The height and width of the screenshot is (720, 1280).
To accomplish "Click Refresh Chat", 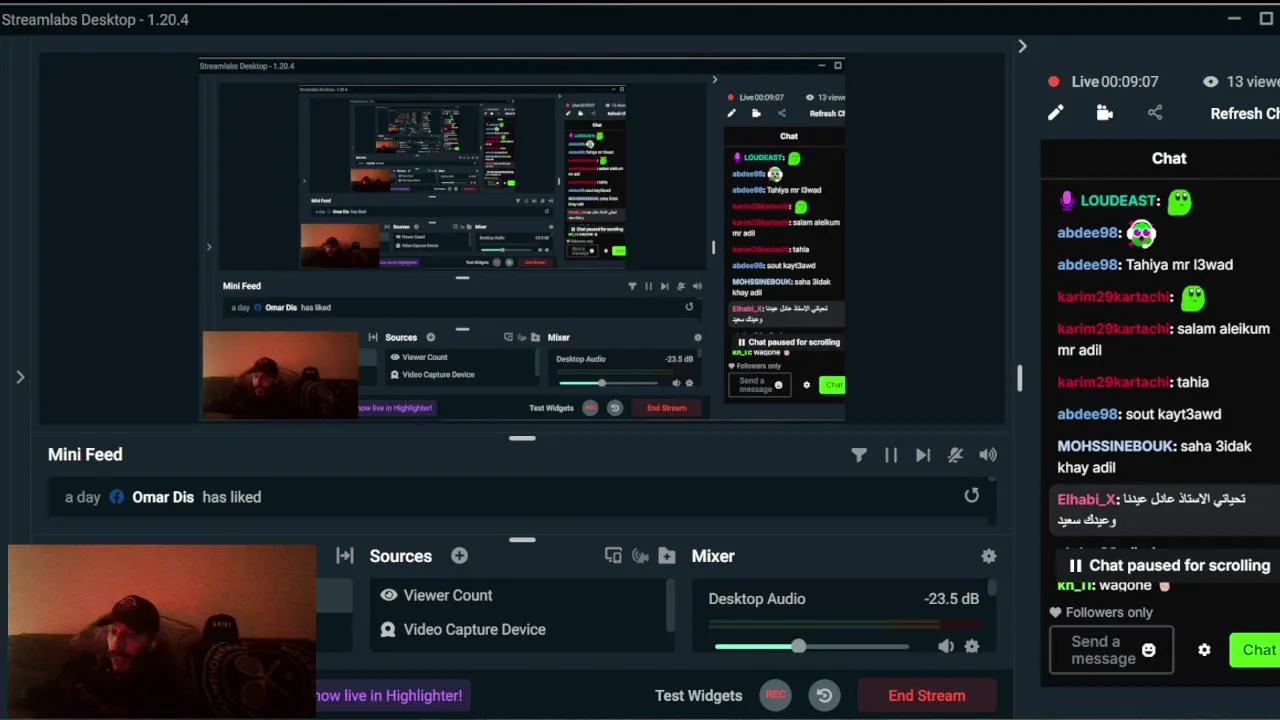I will click(1245, 113).
